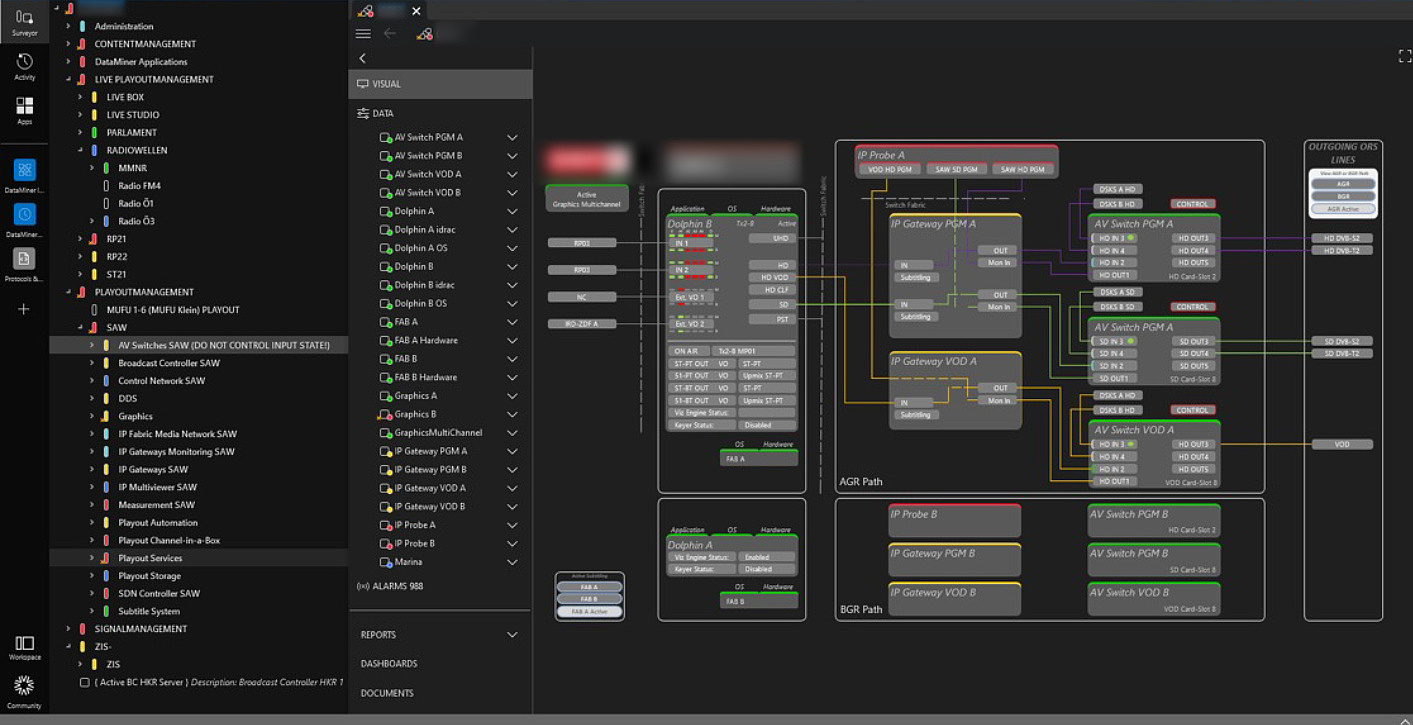Click the IP Probe A element icon
Viewport: 1413px width, 725px height.
pos(385,526)
